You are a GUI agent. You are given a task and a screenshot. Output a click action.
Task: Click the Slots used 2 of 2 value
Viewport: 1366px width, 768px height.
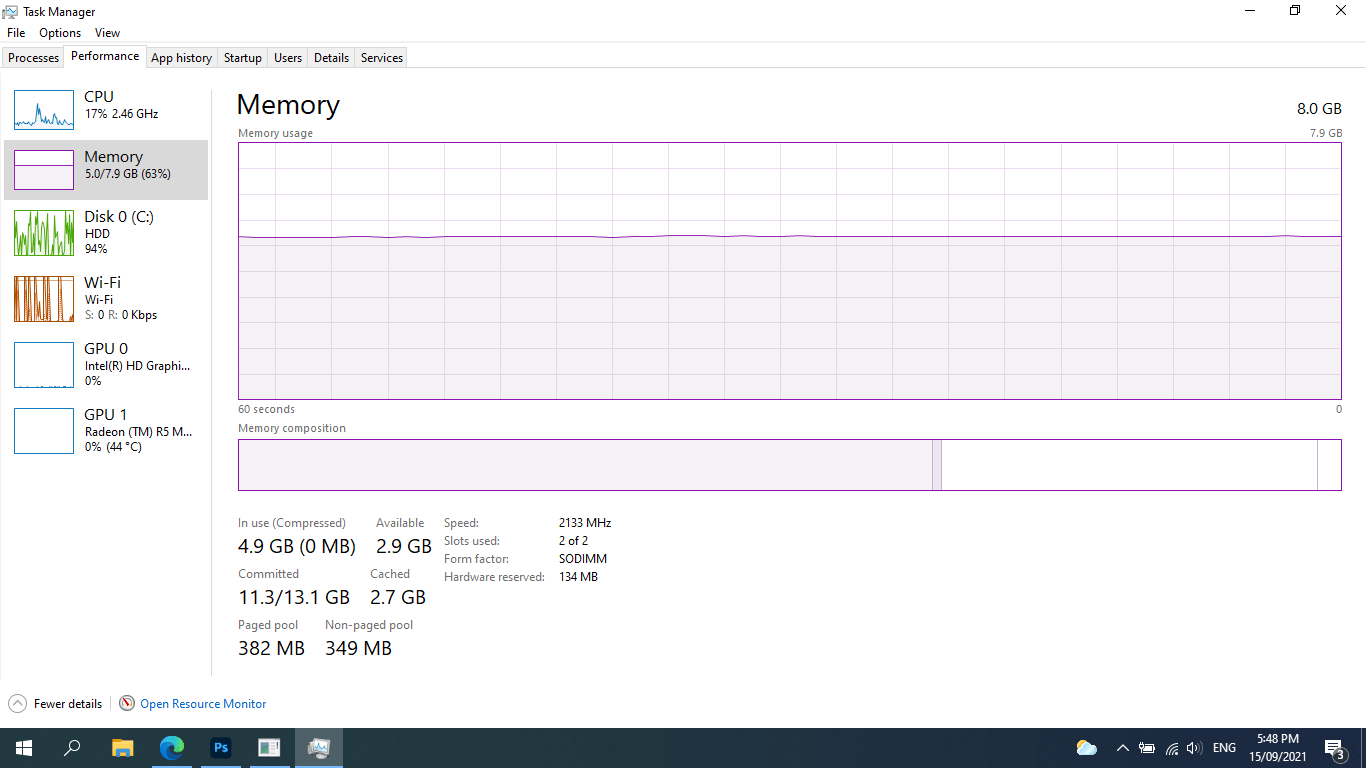click(x=574, y=541)
